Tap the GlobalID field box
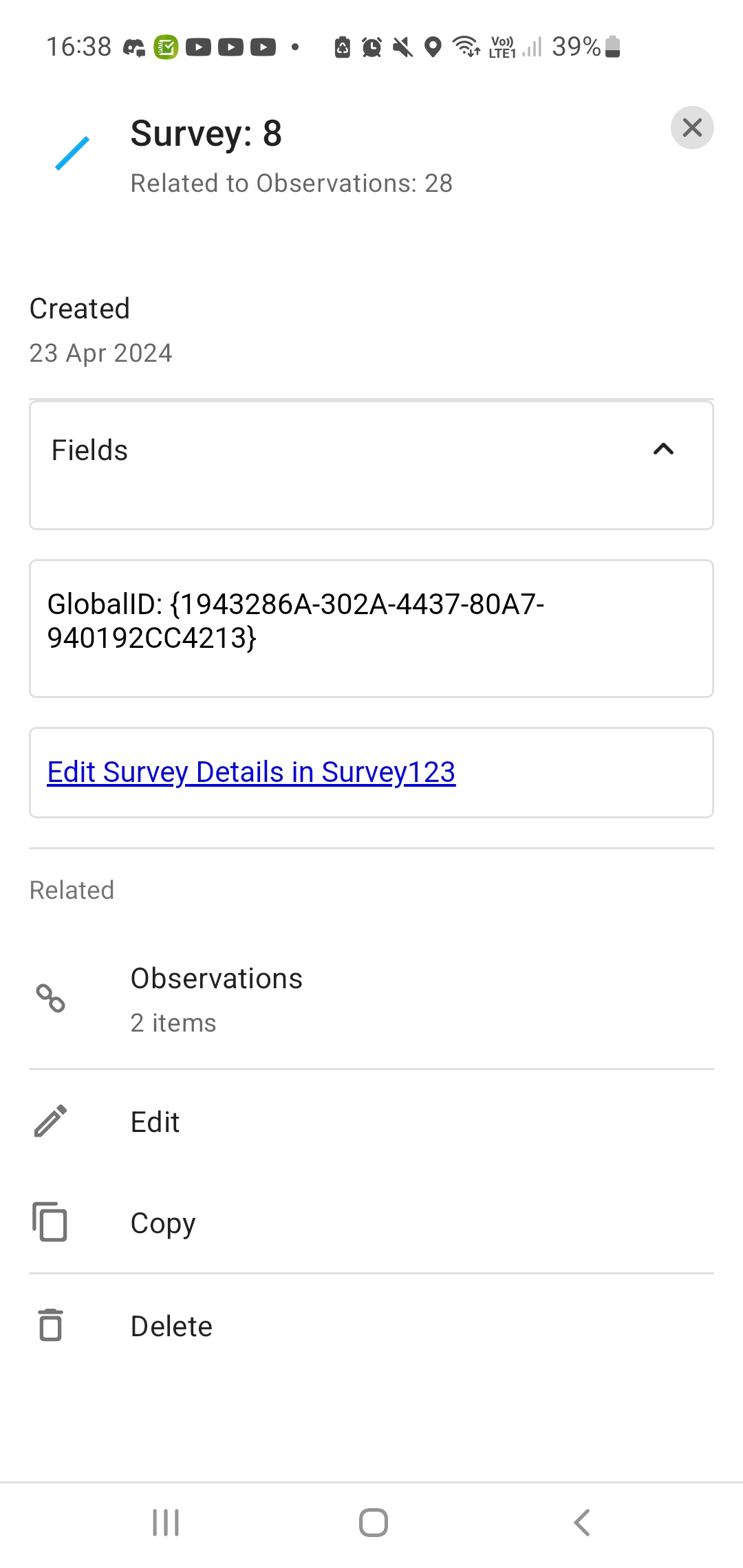This screenshot has width=743, height=1568. coord(371,627)
